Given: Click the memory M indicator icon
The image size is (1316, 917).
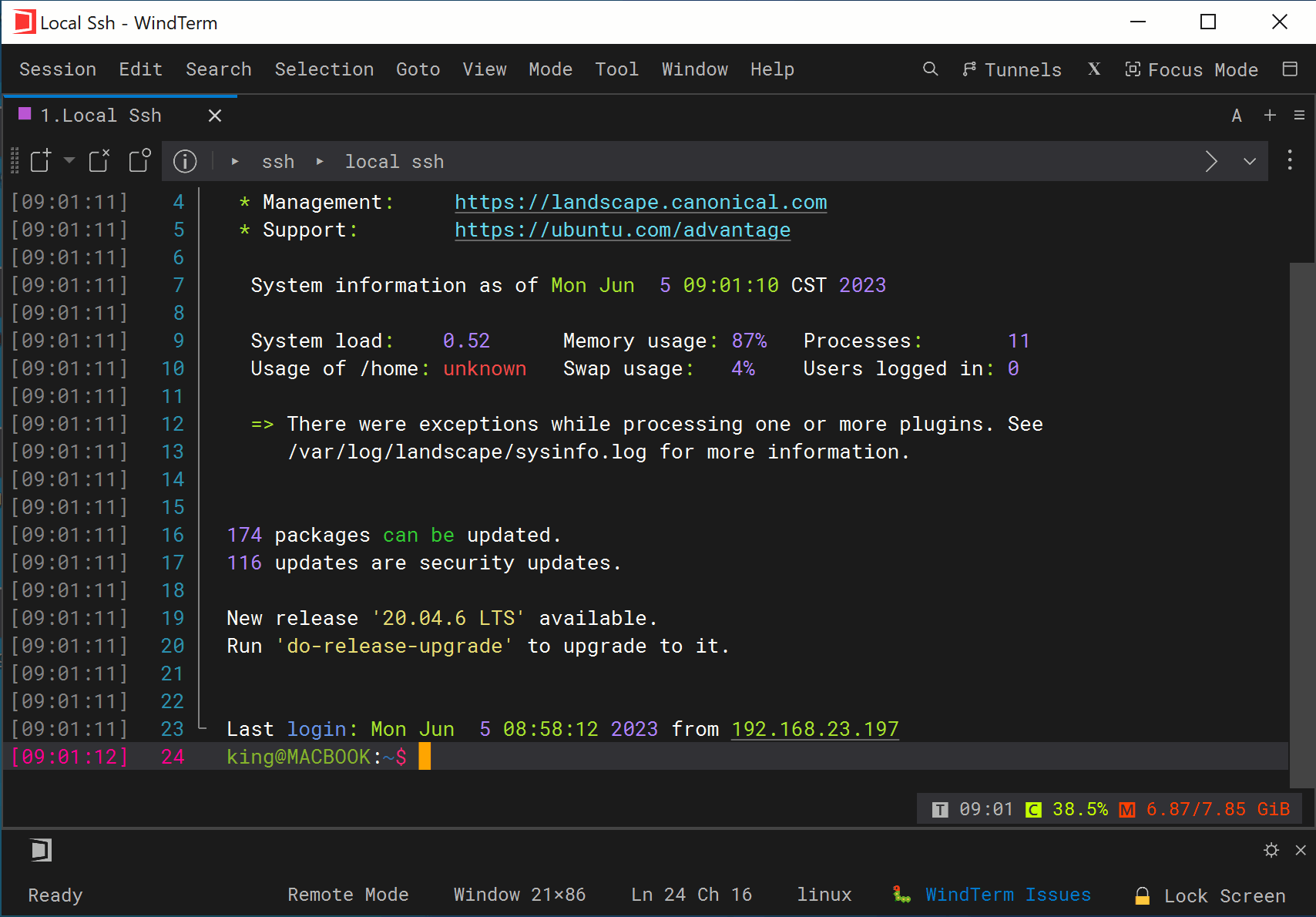Looking at the screenshot, I should pyautogui.click(x=1127, y=809).
